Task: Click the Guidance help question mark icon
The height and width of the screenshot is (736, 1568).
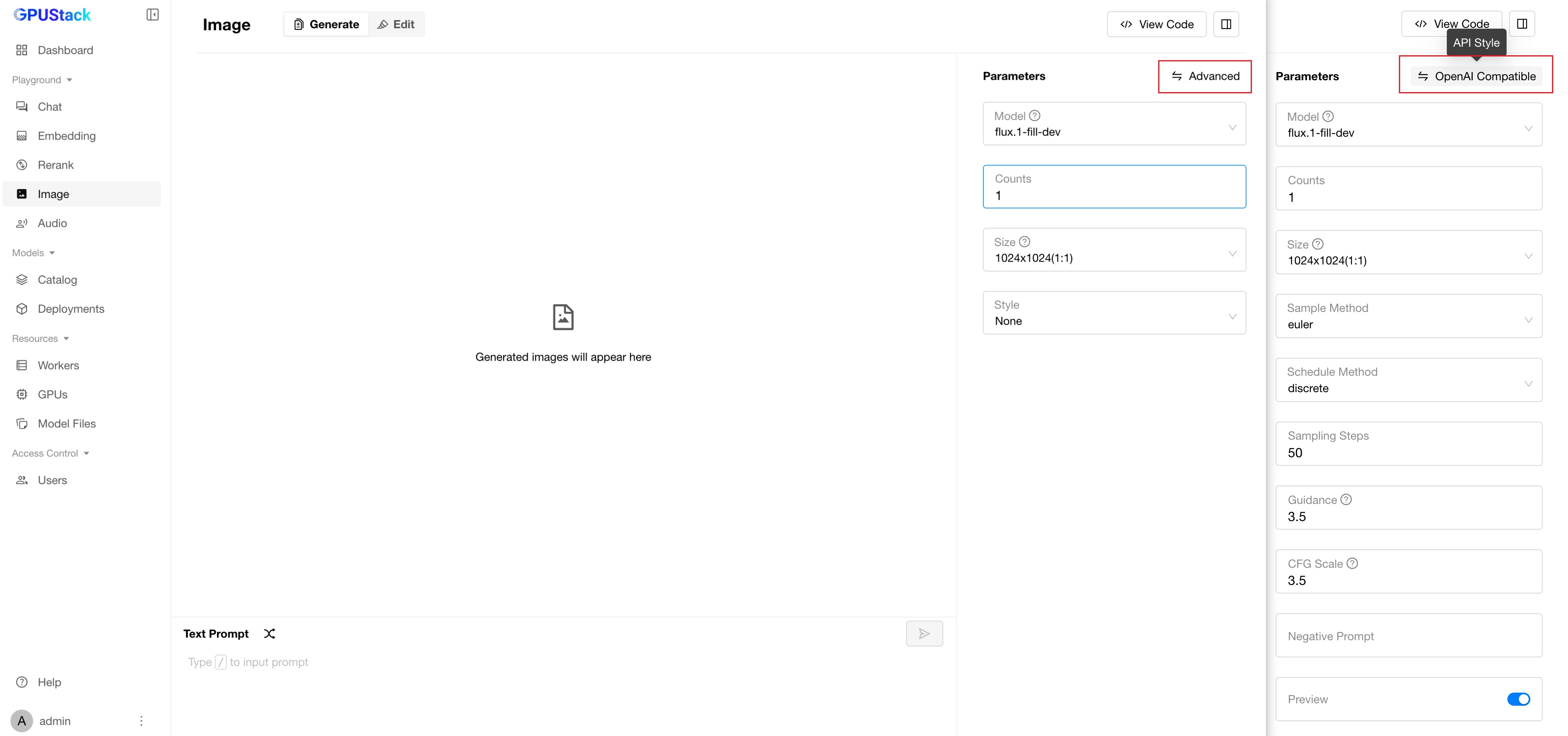Action: pyautogui.click(x=1347, y=500)
